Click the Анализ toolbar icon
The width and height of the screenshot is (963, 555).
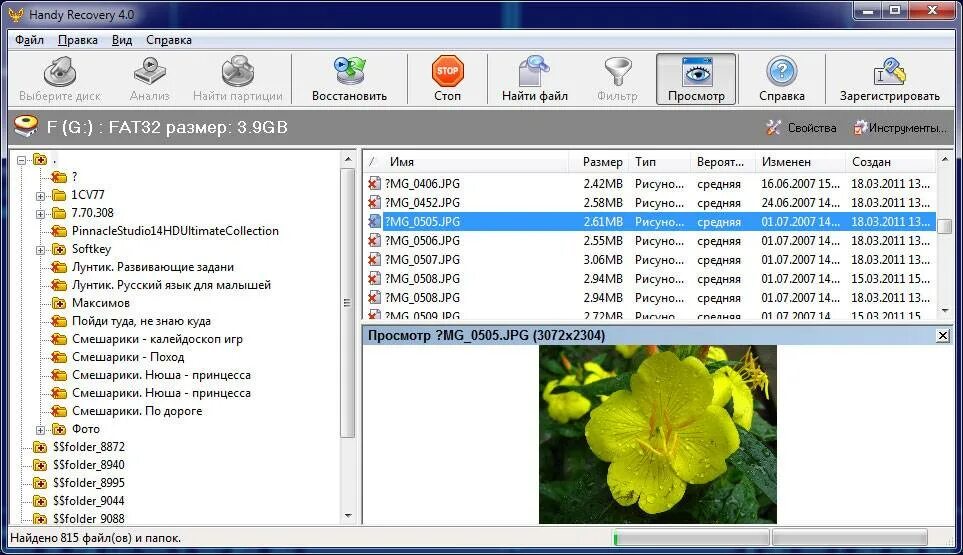tap(149, 79)
